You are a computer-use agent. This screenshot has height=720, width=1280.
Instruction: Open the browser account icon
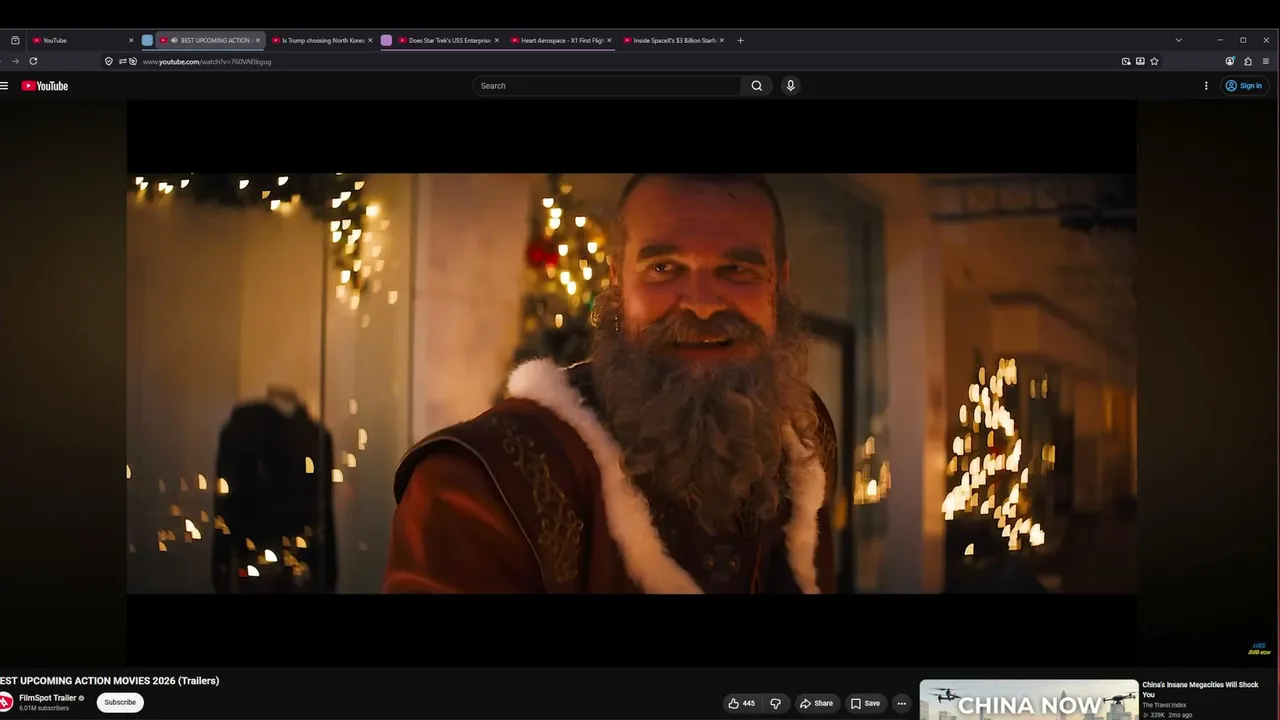pos(1230,61)
